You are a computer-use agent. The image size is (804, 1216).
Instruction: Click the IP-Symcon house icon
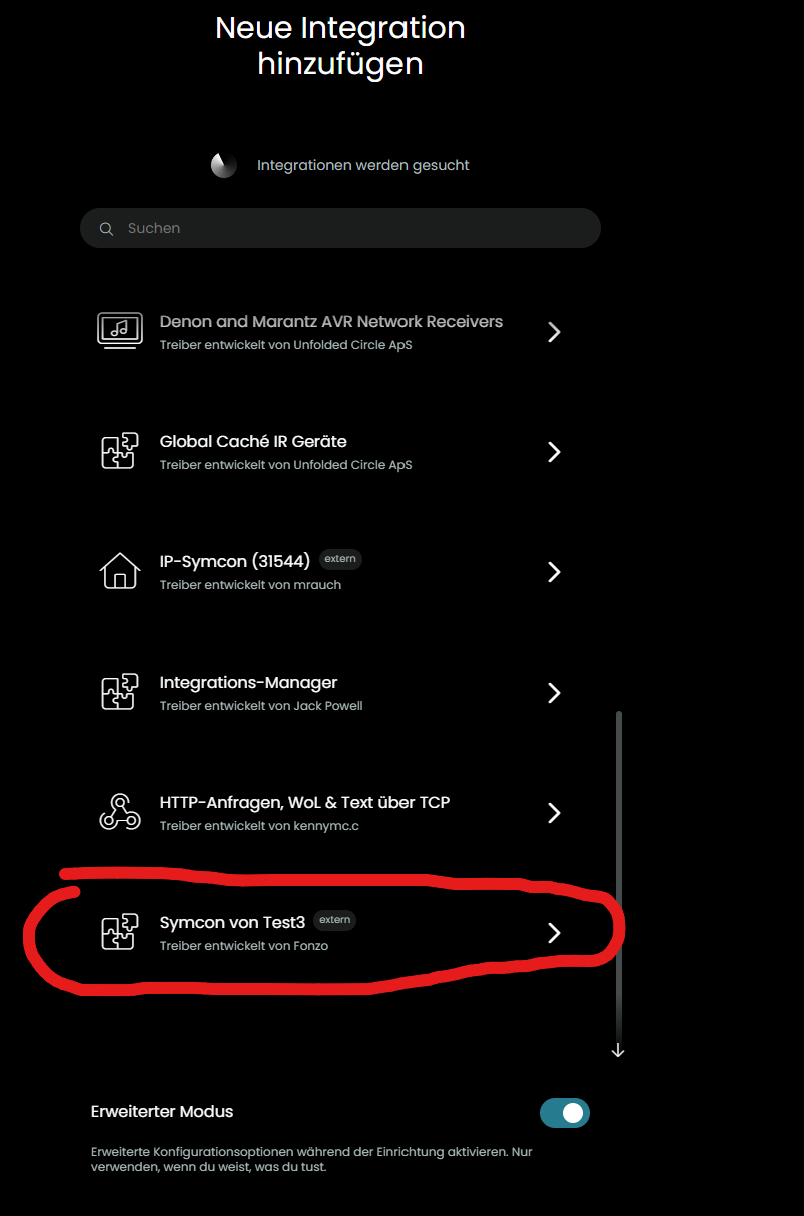[120, 572]
